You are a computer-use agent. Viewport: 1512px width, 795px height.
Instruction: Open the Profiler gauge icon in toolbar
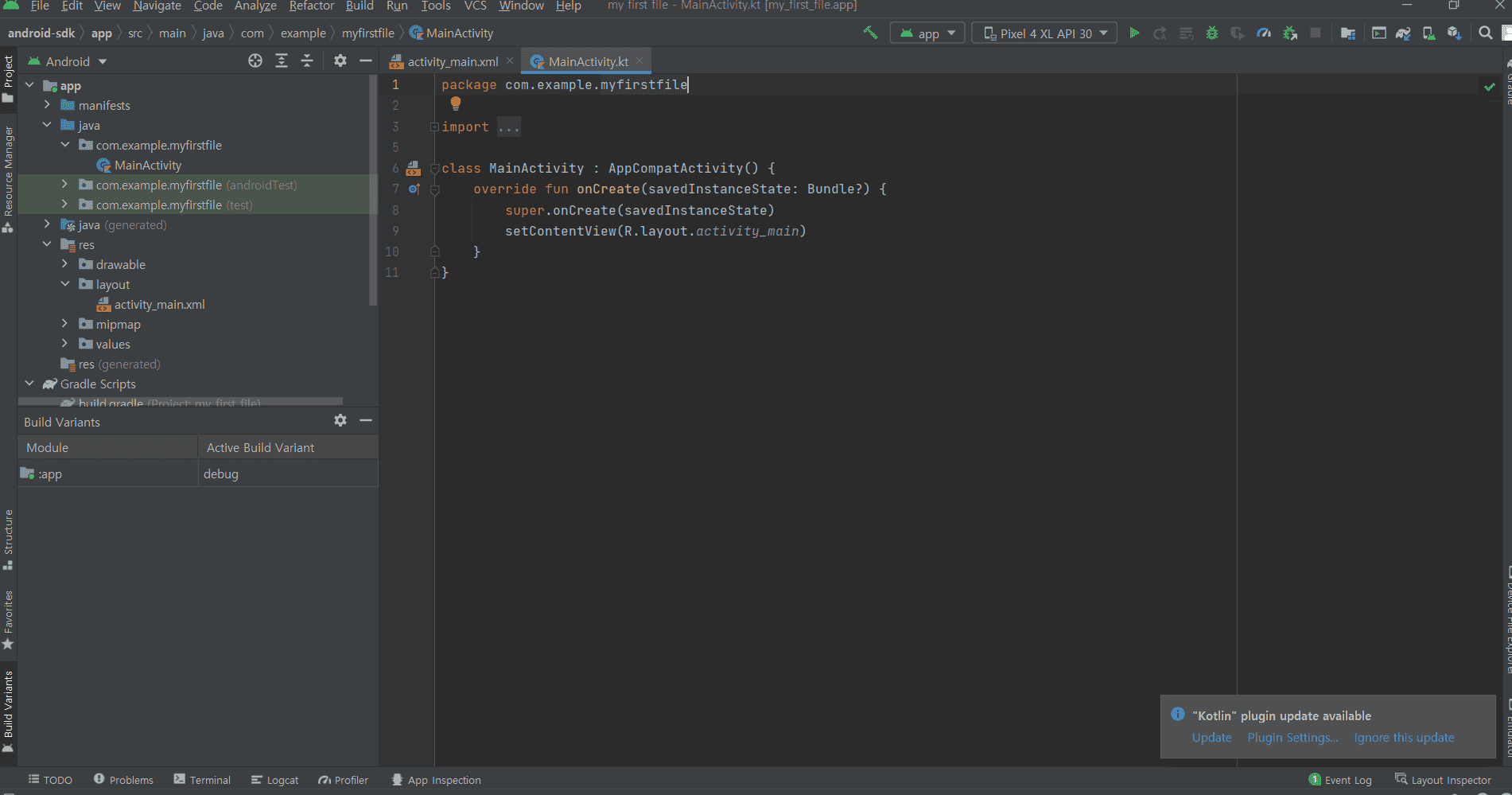tap(1263, 33)
